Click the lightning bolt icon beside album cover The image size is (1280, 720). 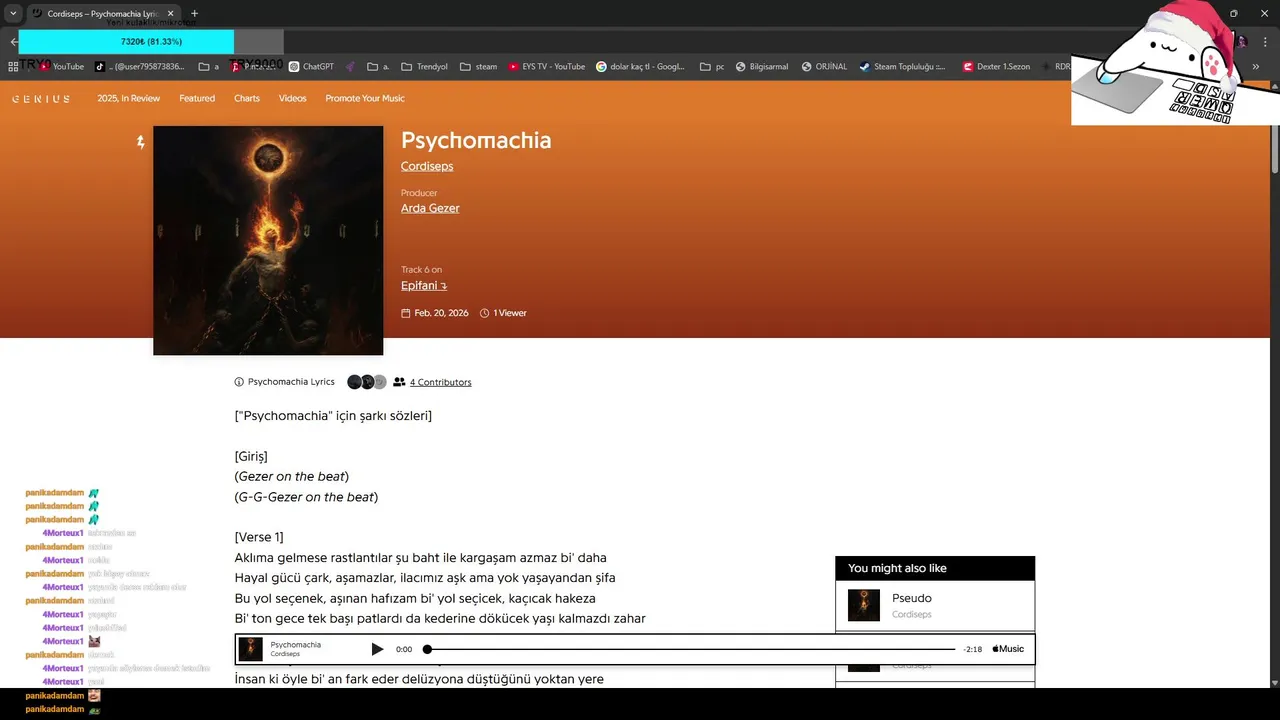[141, 143]
